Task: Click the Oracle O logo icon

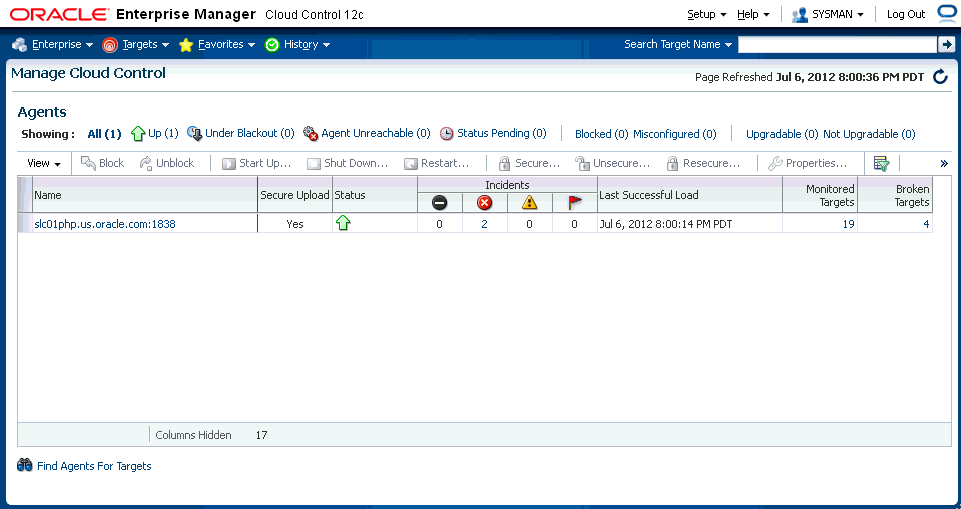Action: click(x=948, y=13)
